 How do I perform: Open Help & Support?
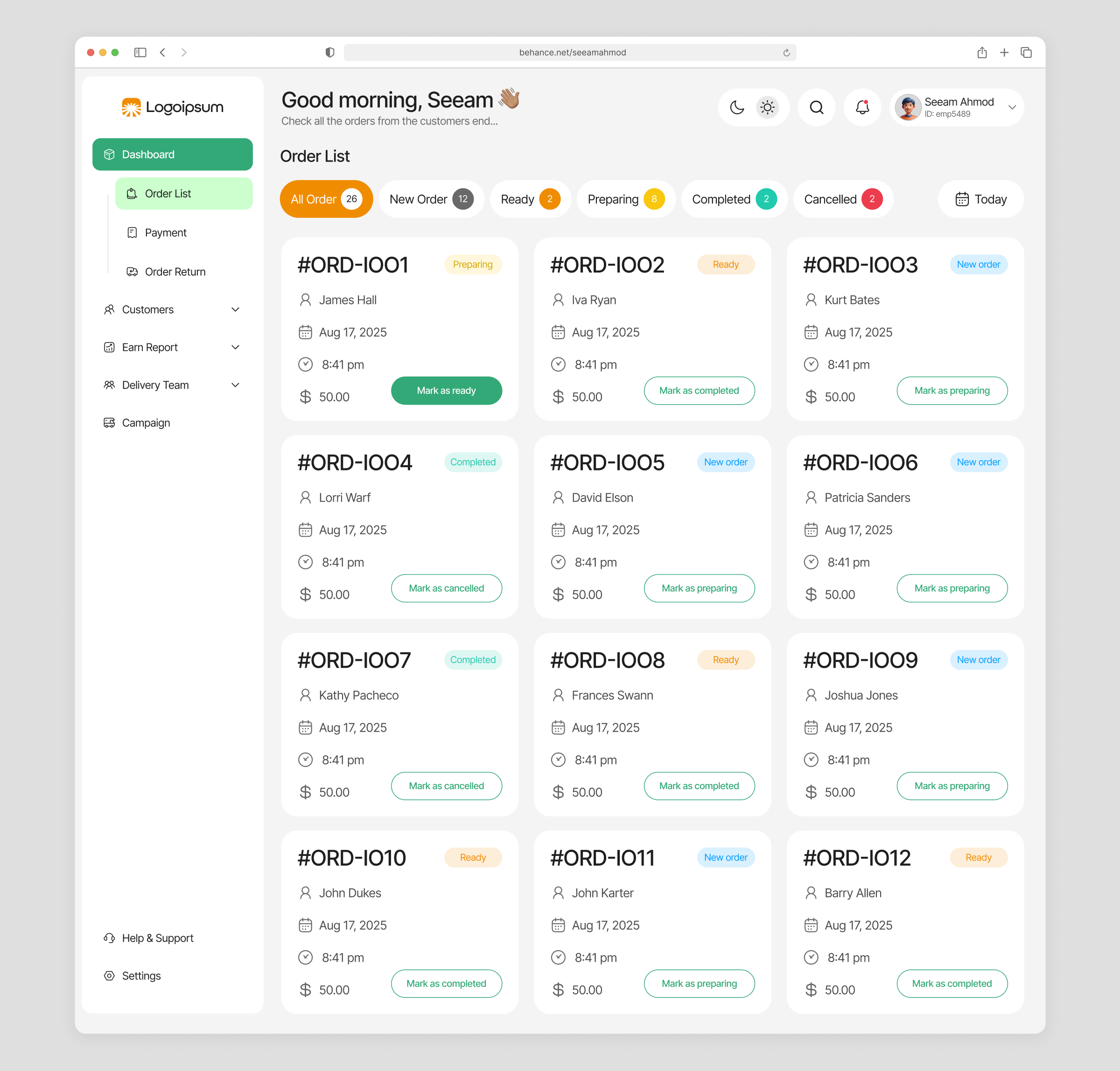[x=158, y=938]
